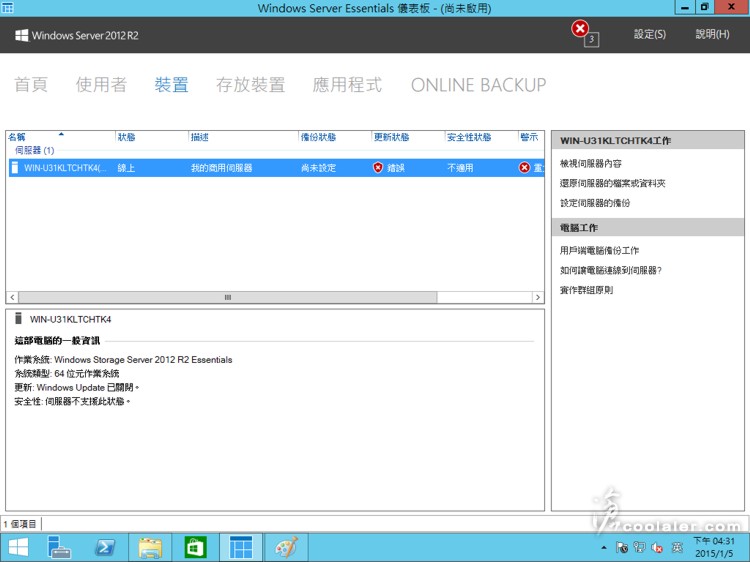The image size is (750, 562).
Task: Open the 首頁 tab
Action: (31, 85)
